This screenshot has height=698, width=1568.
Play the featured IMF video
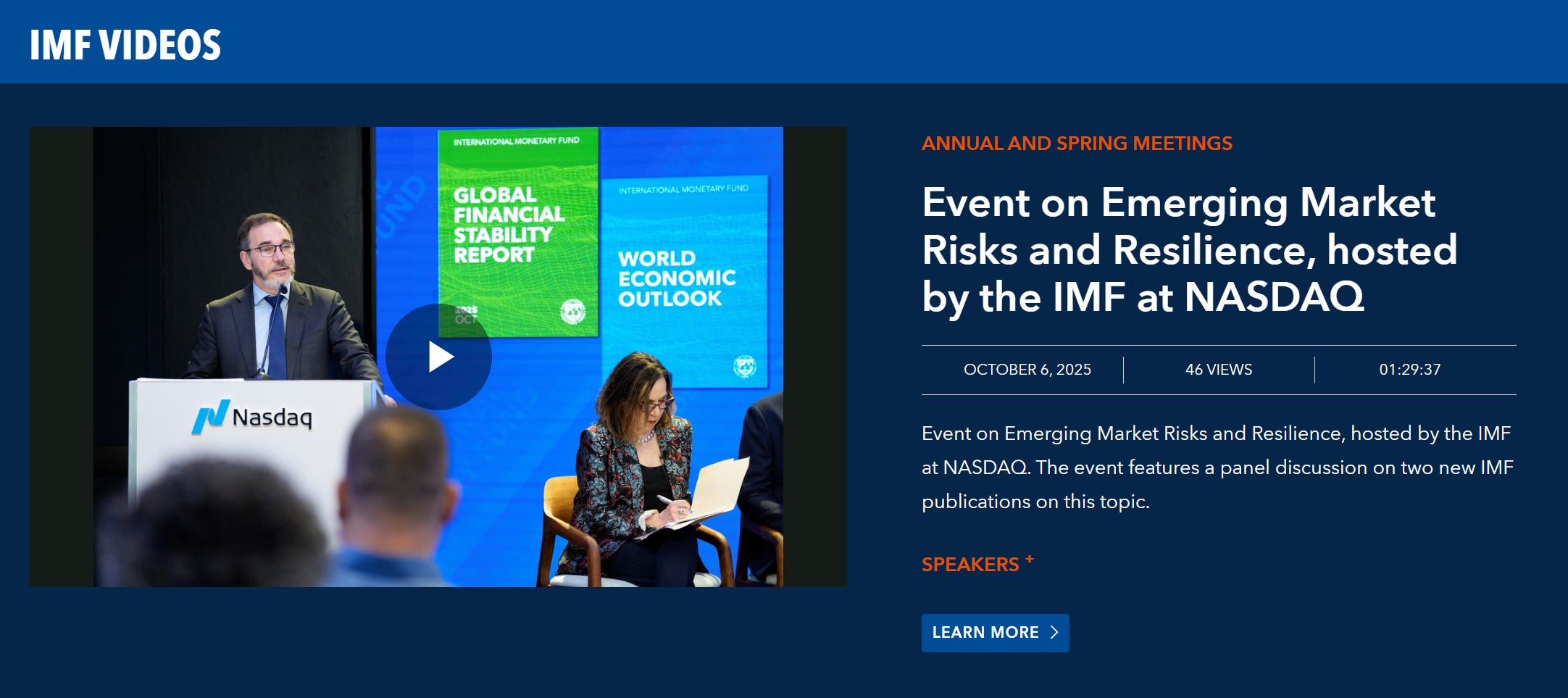[x=438, y=357]
